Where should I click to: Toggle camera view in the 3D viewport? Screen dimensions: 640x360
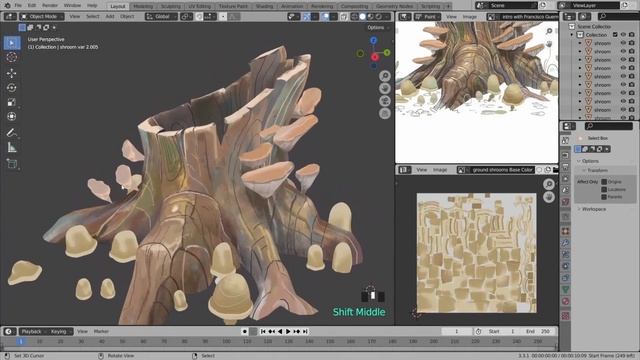384,101
